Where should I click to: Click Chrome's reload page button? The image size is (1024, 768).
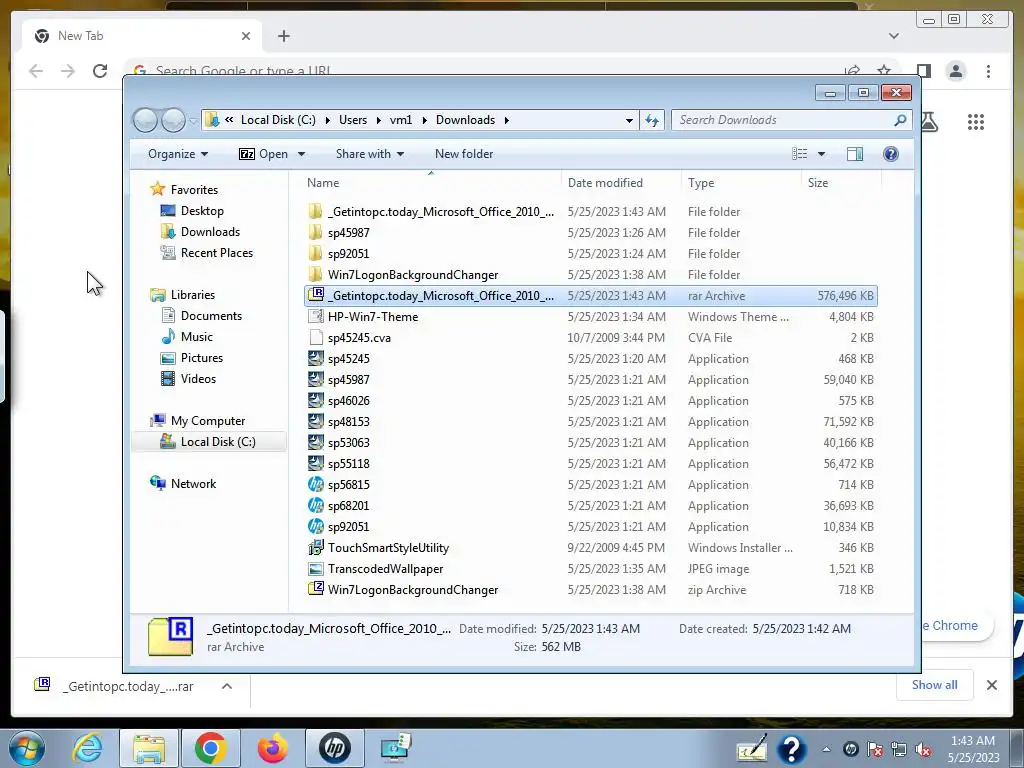tap(100, 71)
